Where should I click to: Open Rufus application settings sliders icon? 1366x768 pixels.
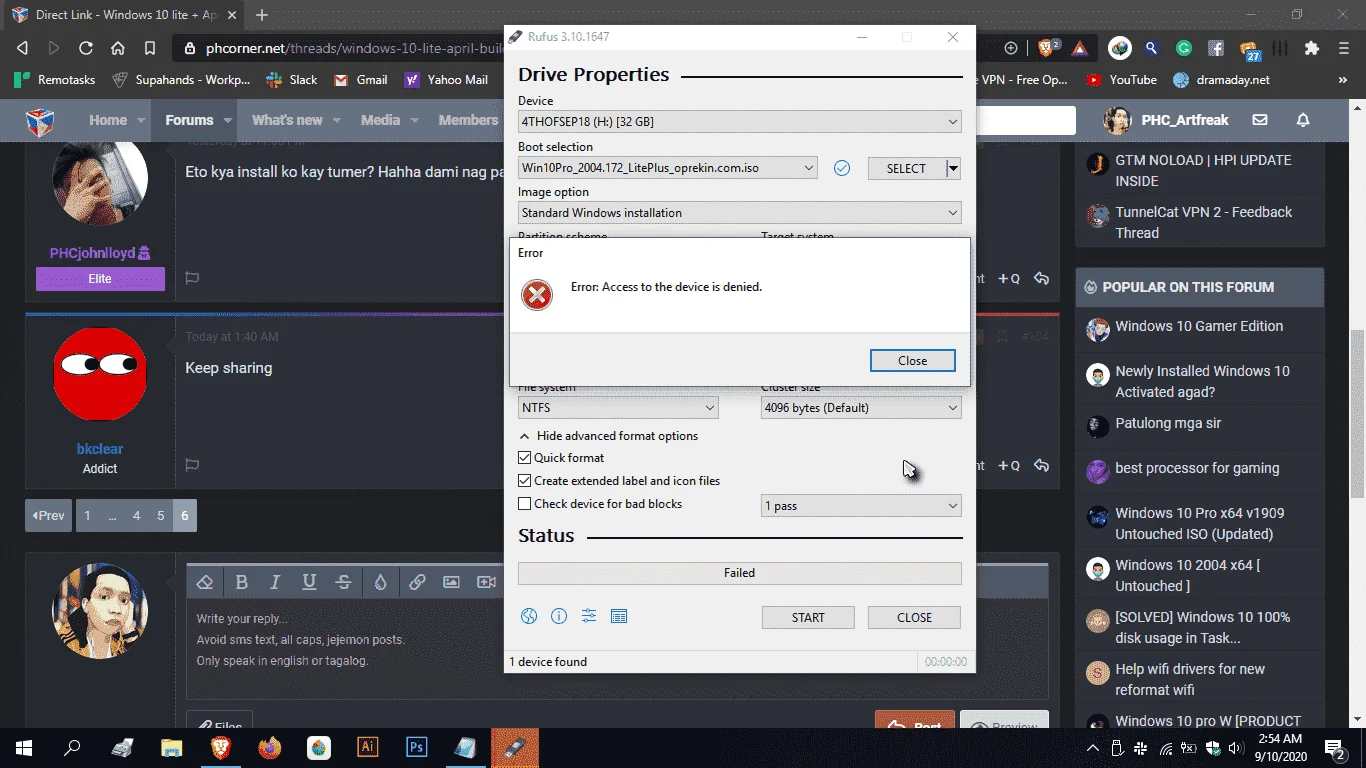coord(589,616)
